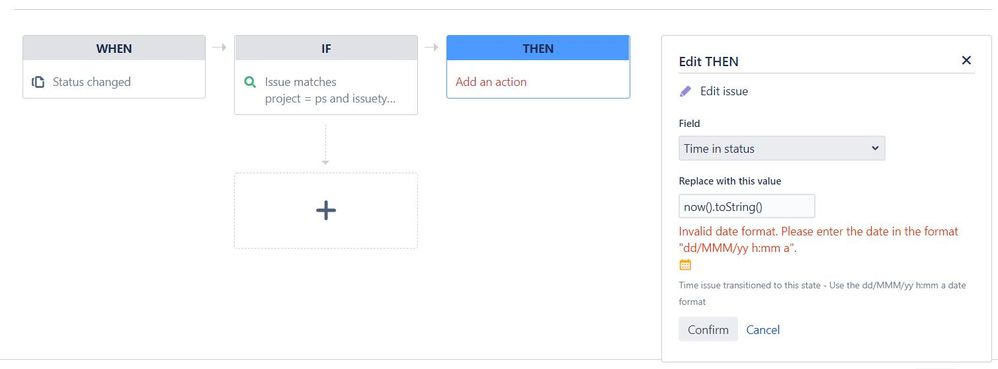Click the arrow between WHEN and IF
998x369 pixels.
[220, 48]
